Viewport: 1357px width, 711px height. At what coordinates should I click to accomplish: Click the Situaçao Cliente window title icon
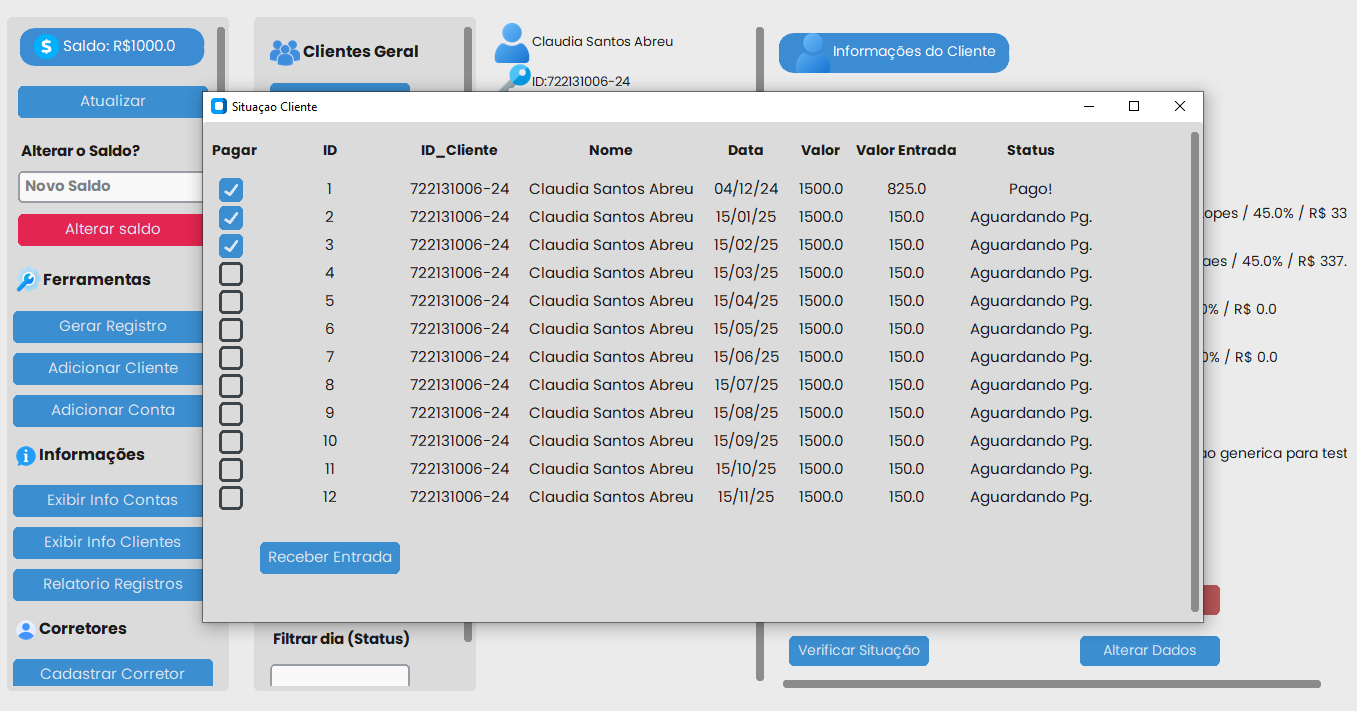[x=219, y=106]
